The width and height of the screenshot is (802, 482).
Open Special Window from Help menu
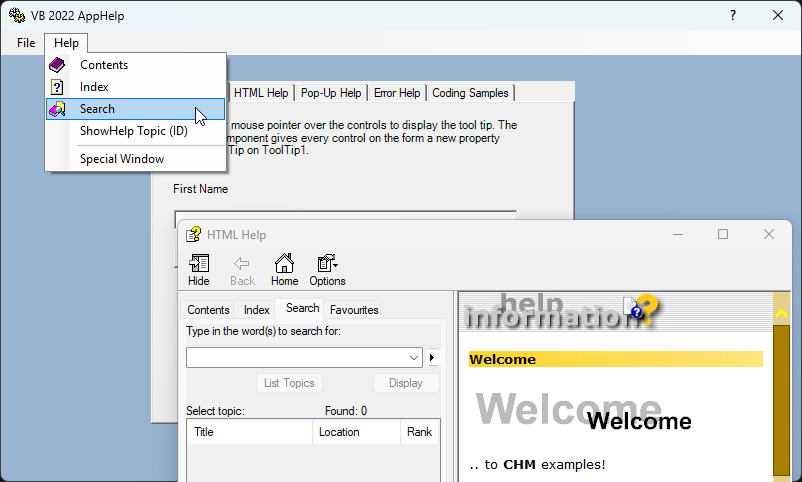(x=136, y=159)
